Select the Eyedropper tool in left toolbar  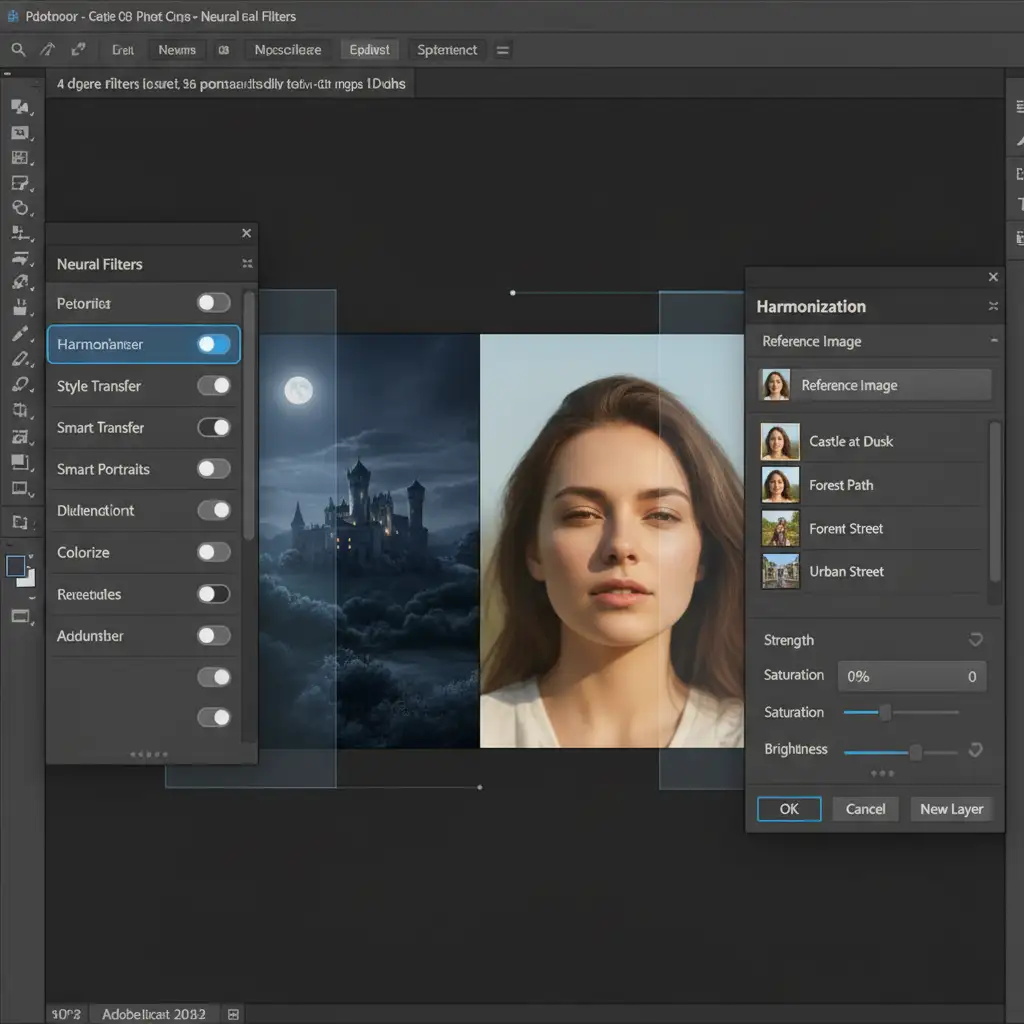[x=20, y=334]
